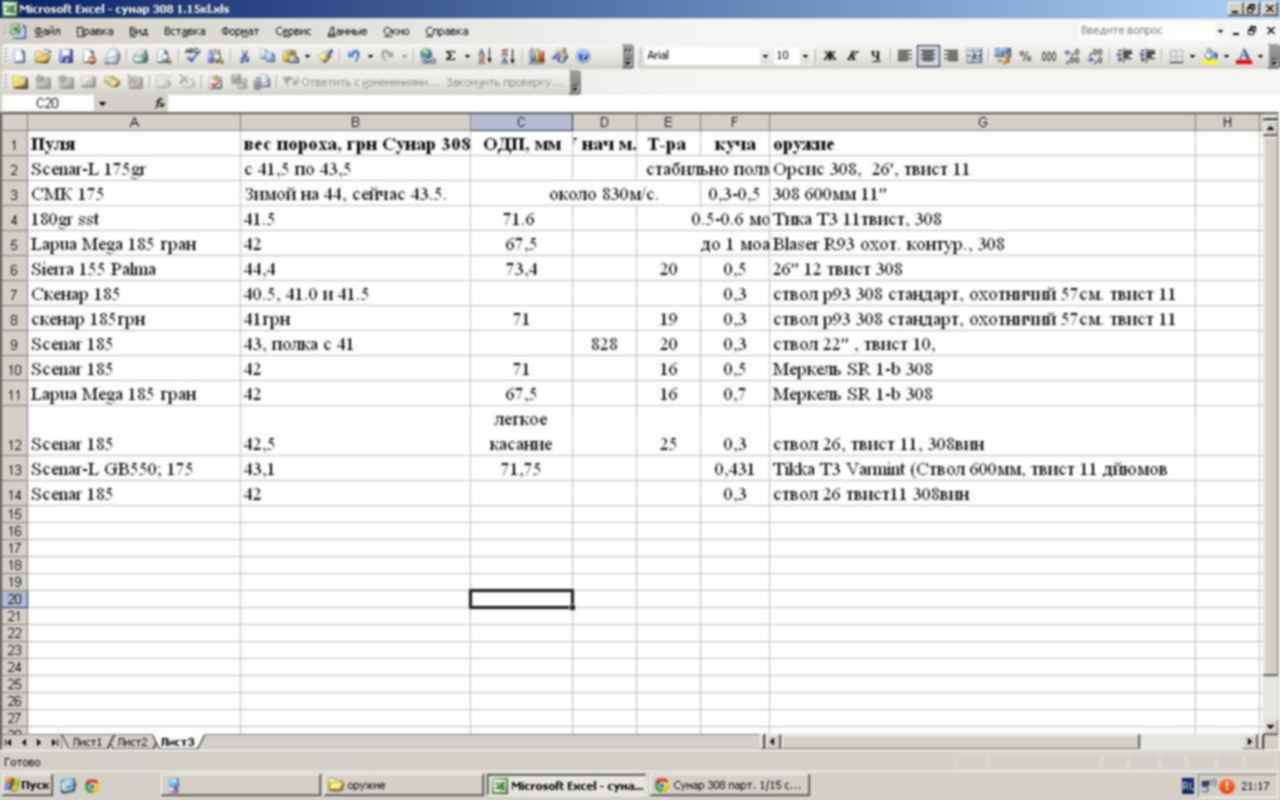The width and height of the screenshot is (1280, 800).
Task: Sort descending with the Z-A icon
Action: point(508,56)
